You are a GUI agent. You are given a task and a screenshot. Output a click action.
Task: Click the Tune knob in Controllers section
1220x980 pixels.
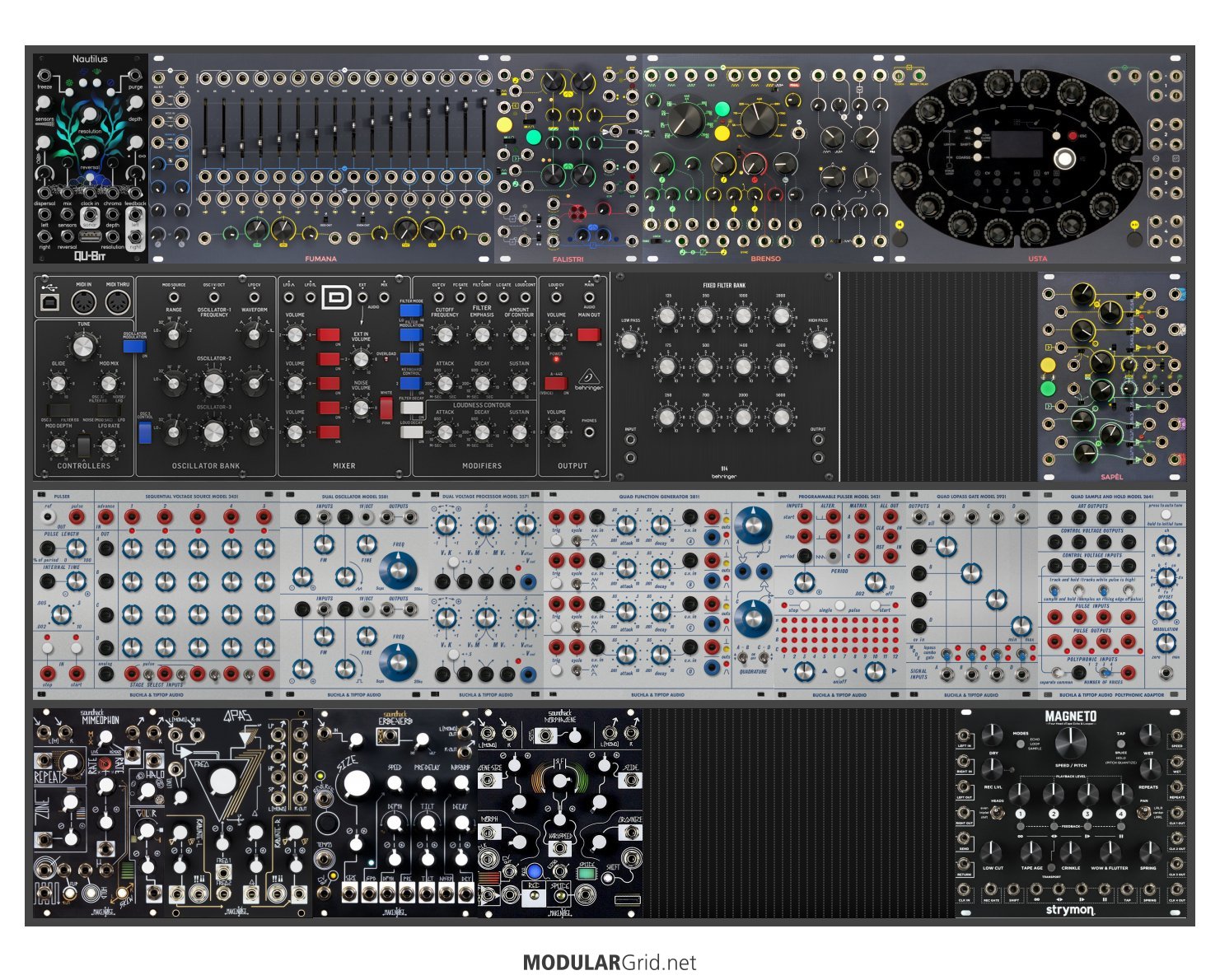coord(83,347)
